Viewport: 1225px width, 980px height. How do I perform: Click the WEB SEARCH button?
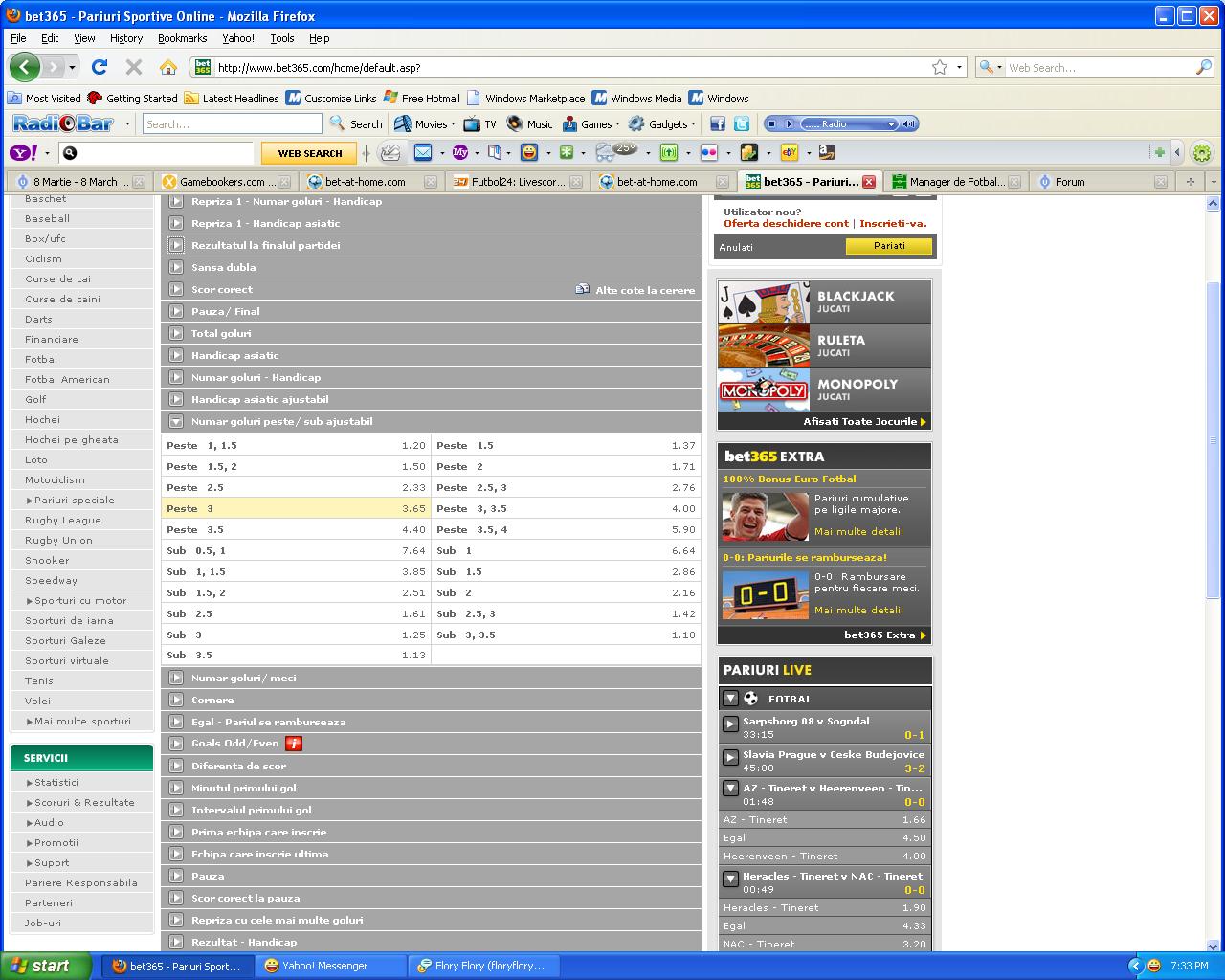click(x=310, y=153)
